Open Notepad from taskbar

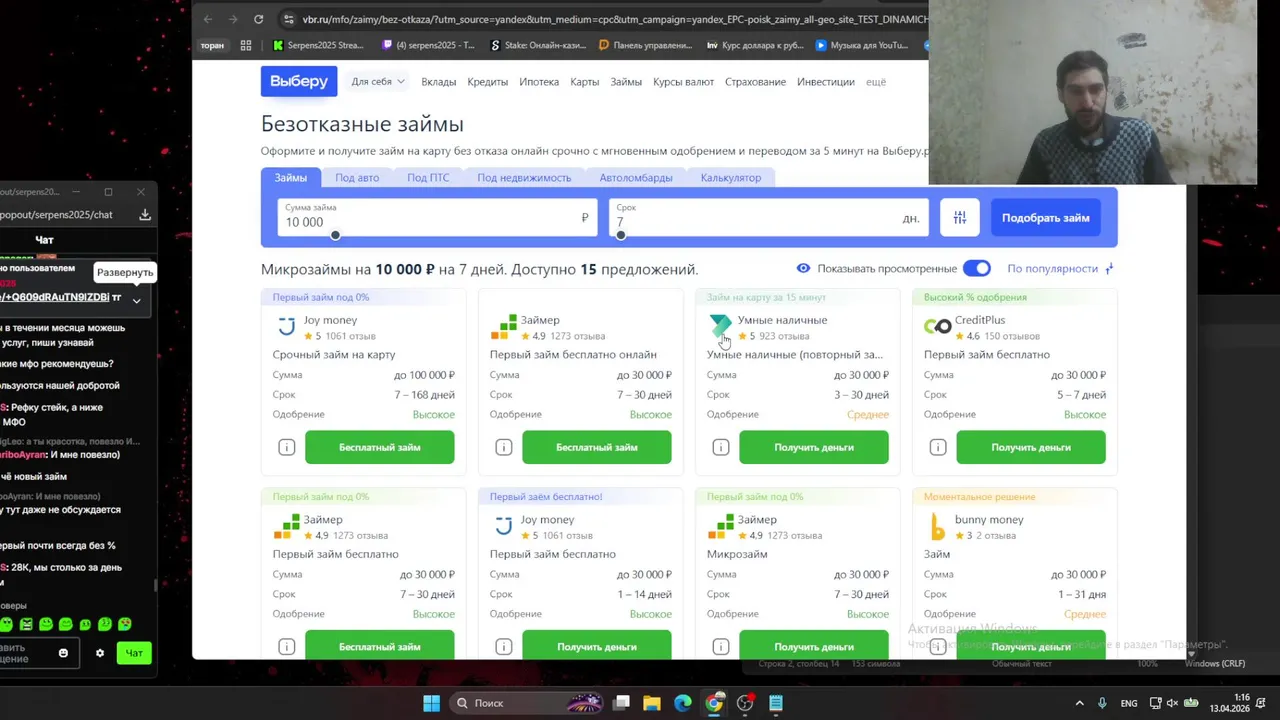(x=776, y=703)
